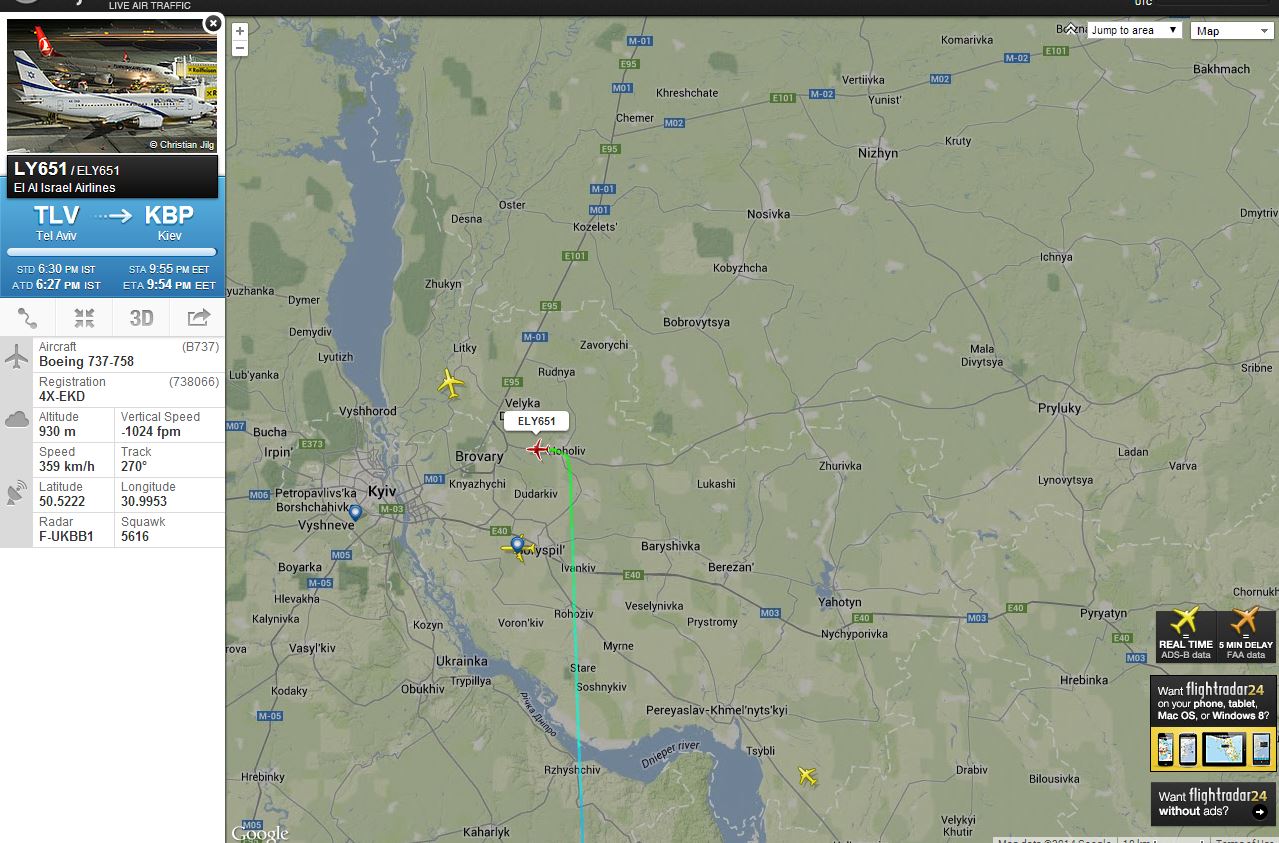Open the Jump to area dropdown
The width and height of the screenshot is (1279, 843).
(x=1135, y=31)
